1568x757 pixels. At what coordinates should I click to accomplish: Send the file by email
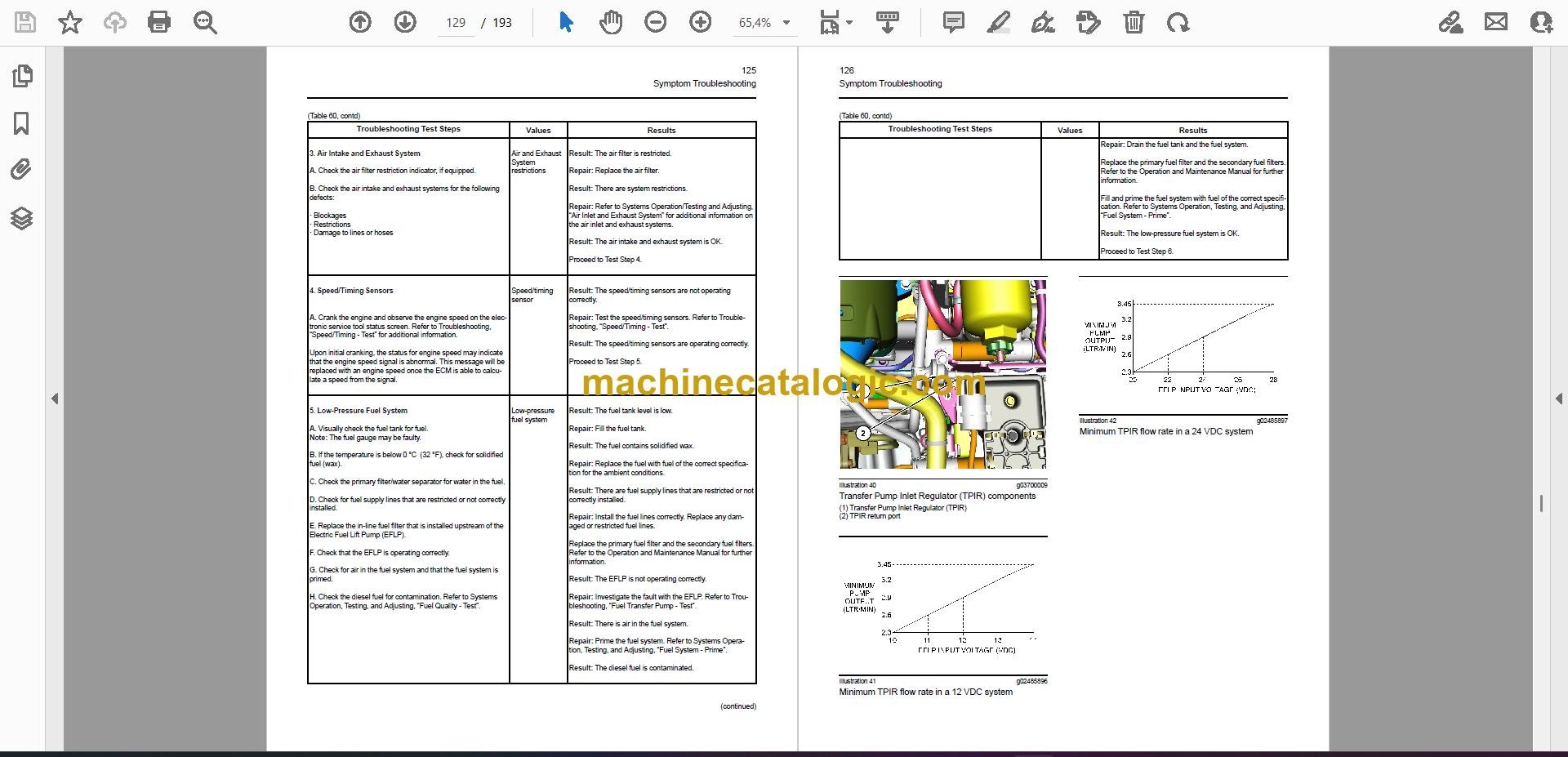pyautogui.click(x=1496, y=22)
